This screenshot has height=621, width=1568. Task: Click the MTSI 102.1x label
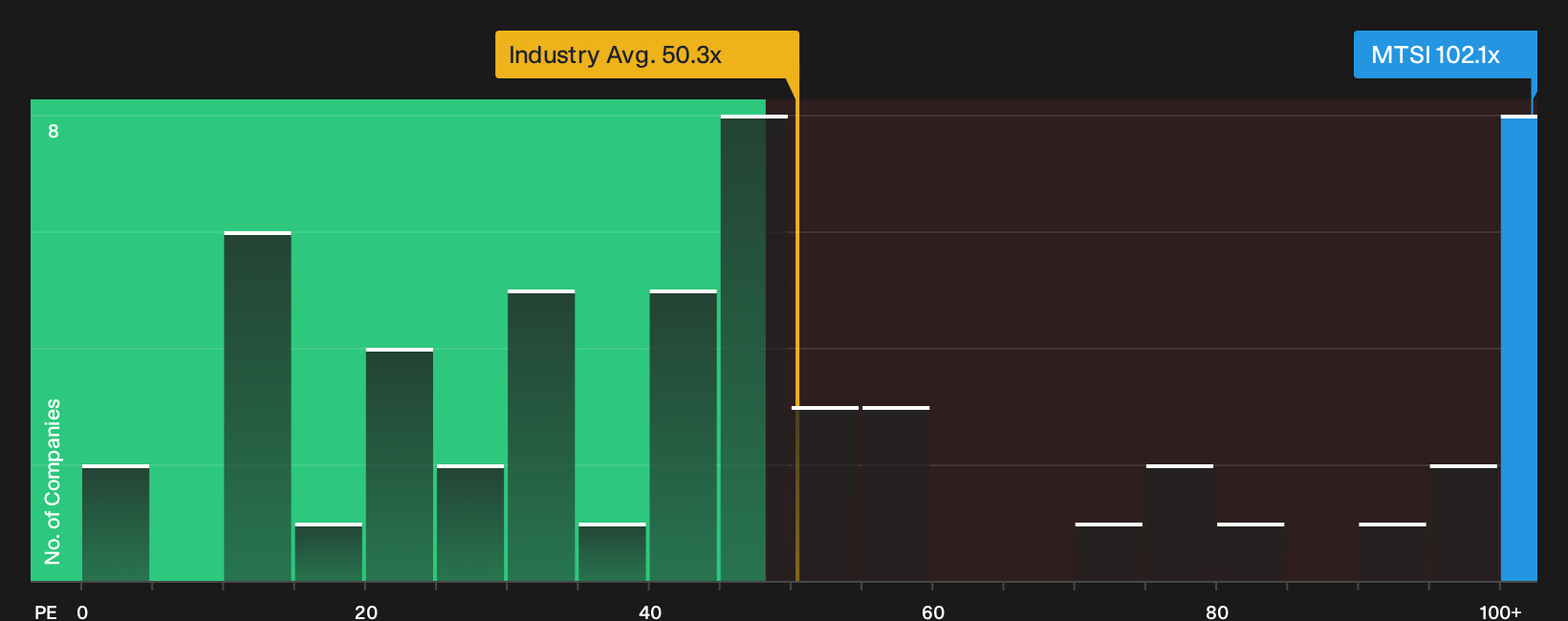(x=1445, y=54)
